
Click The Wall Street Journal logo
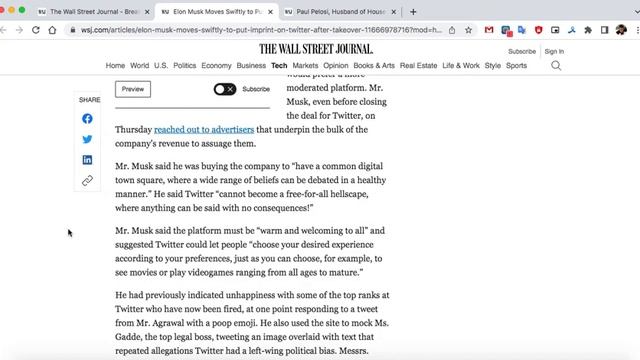coord(316,49)
